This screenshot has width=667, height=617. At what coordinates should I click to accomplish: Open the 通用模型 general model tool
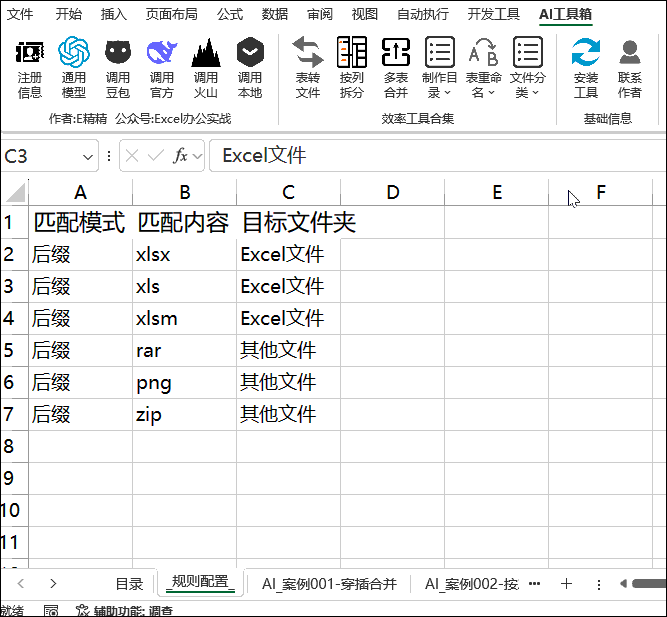coord(74,66)
